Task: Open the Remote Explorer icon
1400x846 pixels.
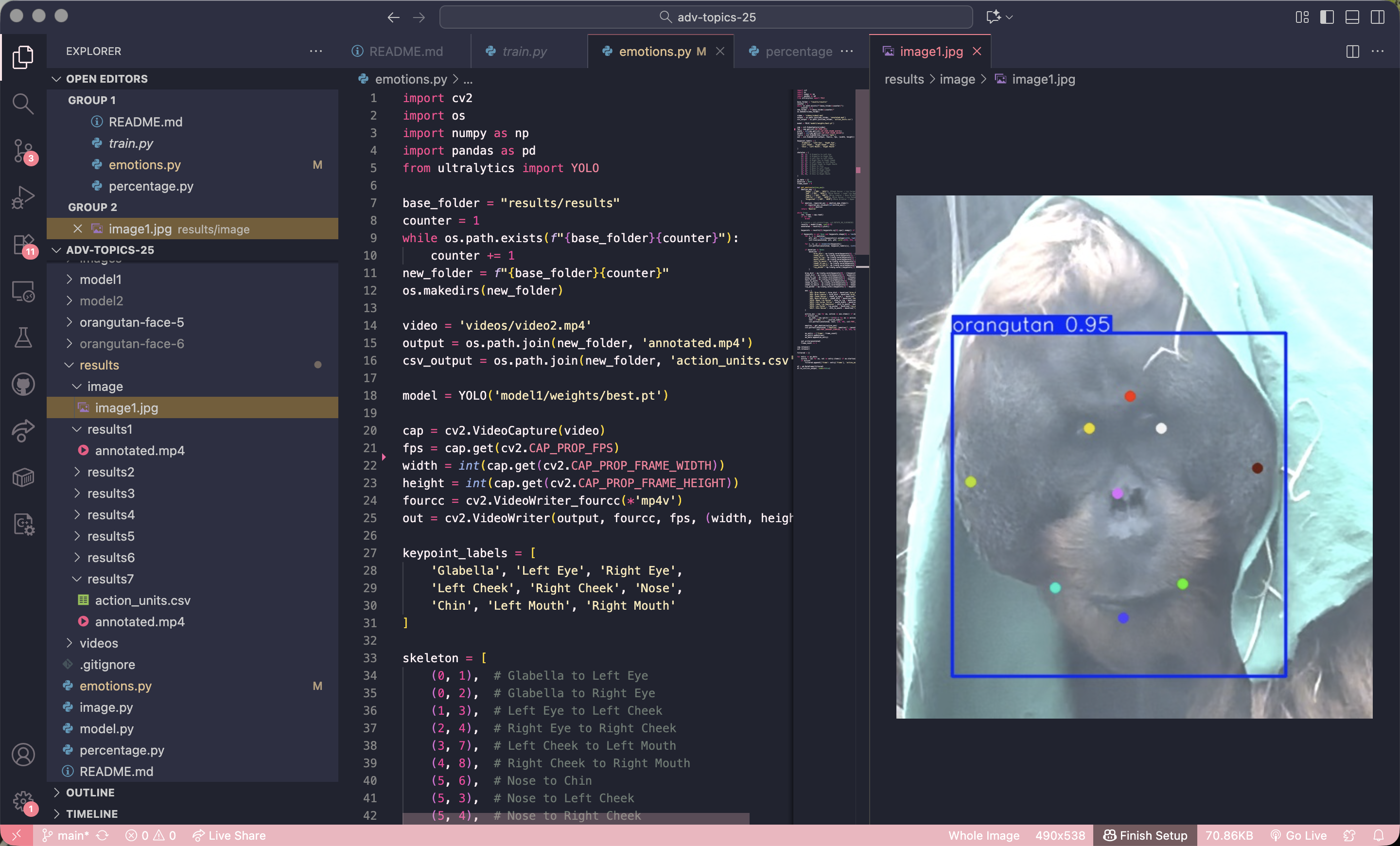Action: (x=23, y=291)
